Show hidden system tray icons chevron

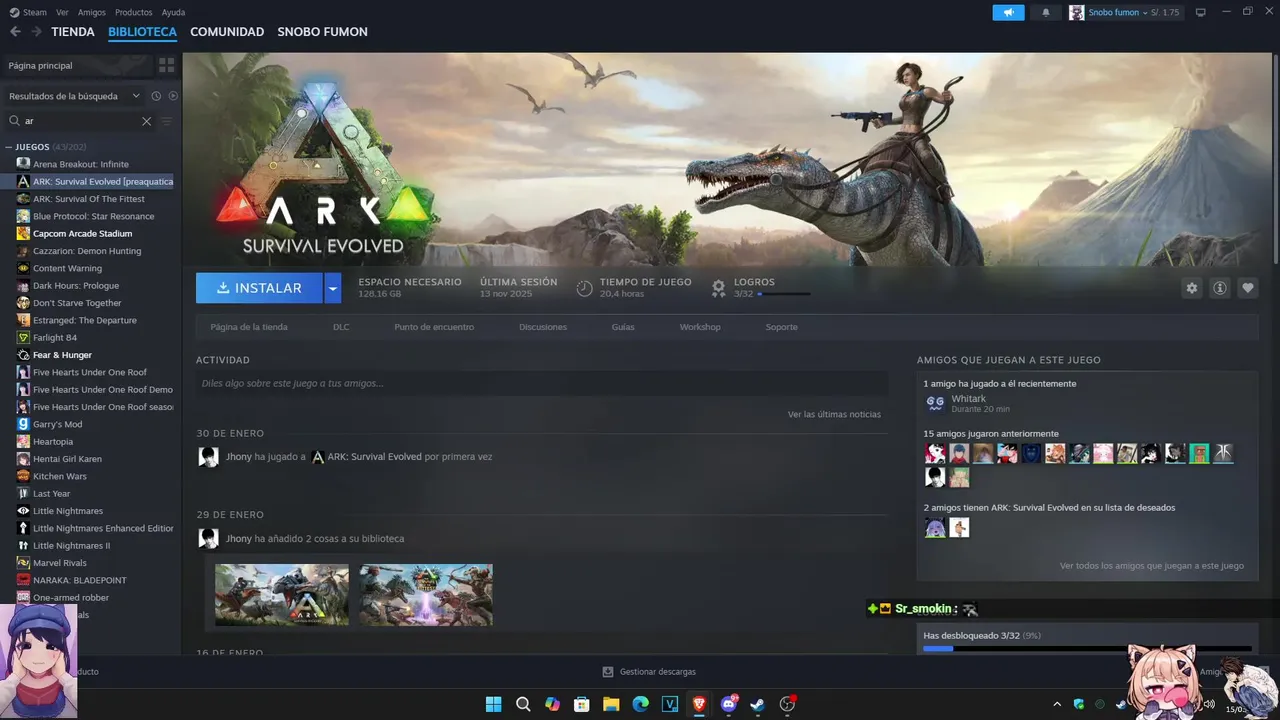tap(1057, 704)
